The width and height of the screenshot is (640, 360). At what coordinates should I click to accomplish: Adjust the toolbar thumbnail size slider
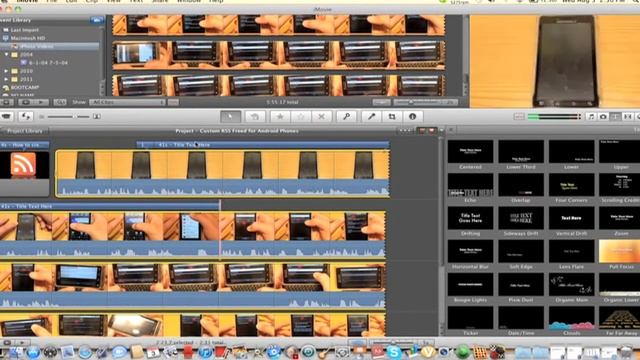(68, 117)
